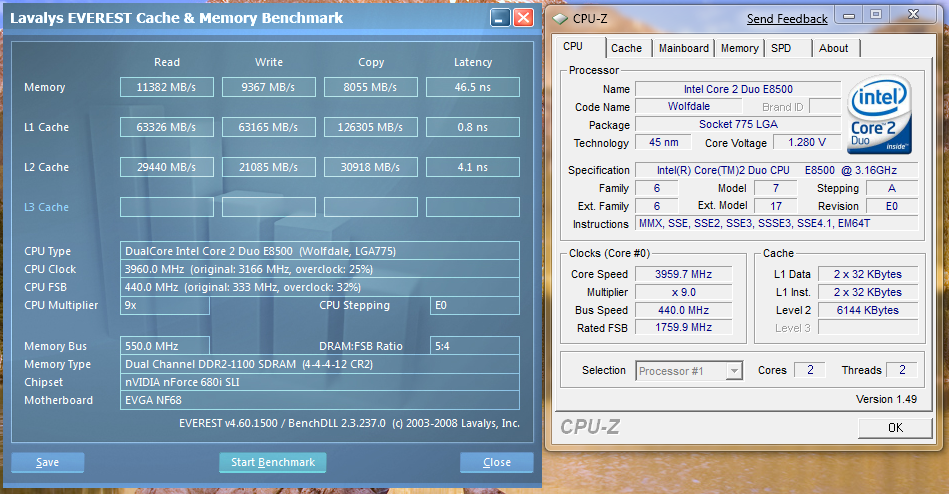Click the L2 Cache Copy value 30918 MB/s
Image resolution: width=949 pixels, height=494 pixels.
point(370,167)
